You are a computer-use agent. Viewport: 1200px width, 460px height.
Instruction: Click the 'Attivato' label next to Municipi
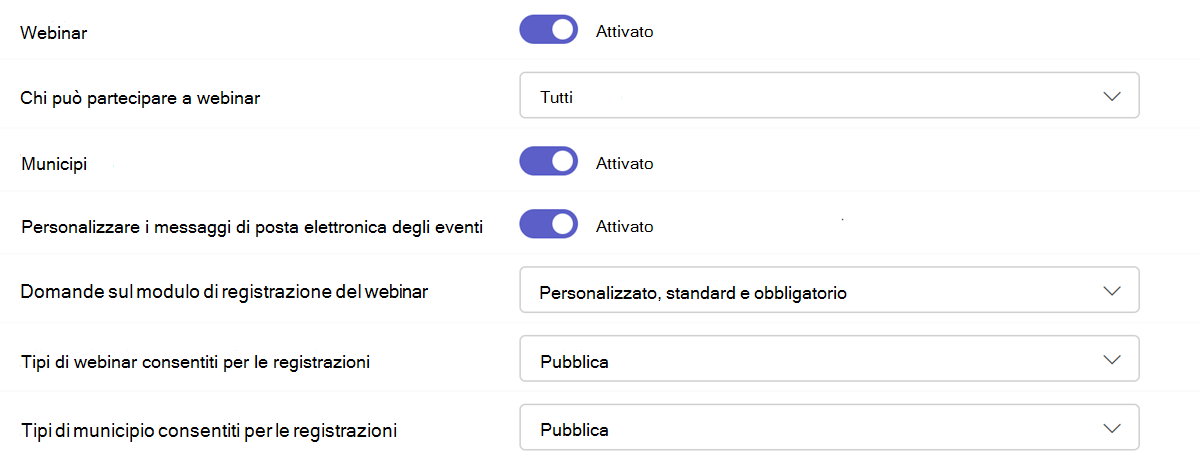pyautogui.click(x=624, y=163)
